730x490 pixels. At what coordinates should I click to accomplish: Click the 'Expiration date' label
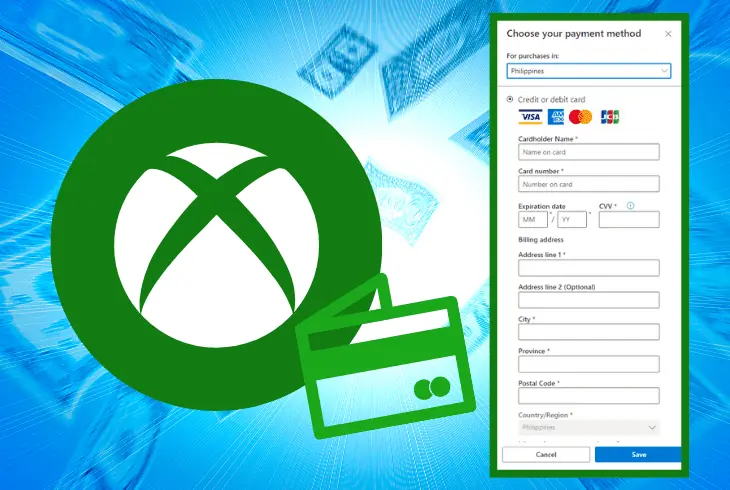pos(541,206)
